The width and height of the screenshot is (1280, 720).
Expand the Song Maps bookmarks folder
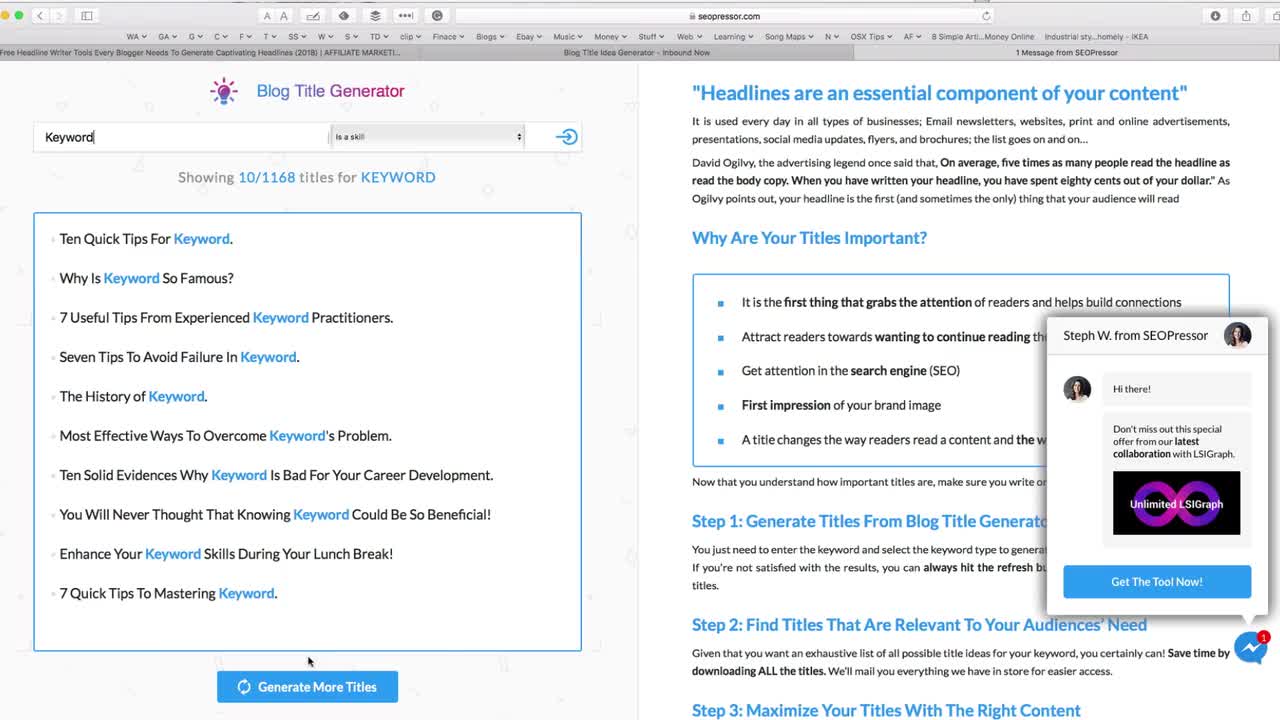[x=789, y=37]
